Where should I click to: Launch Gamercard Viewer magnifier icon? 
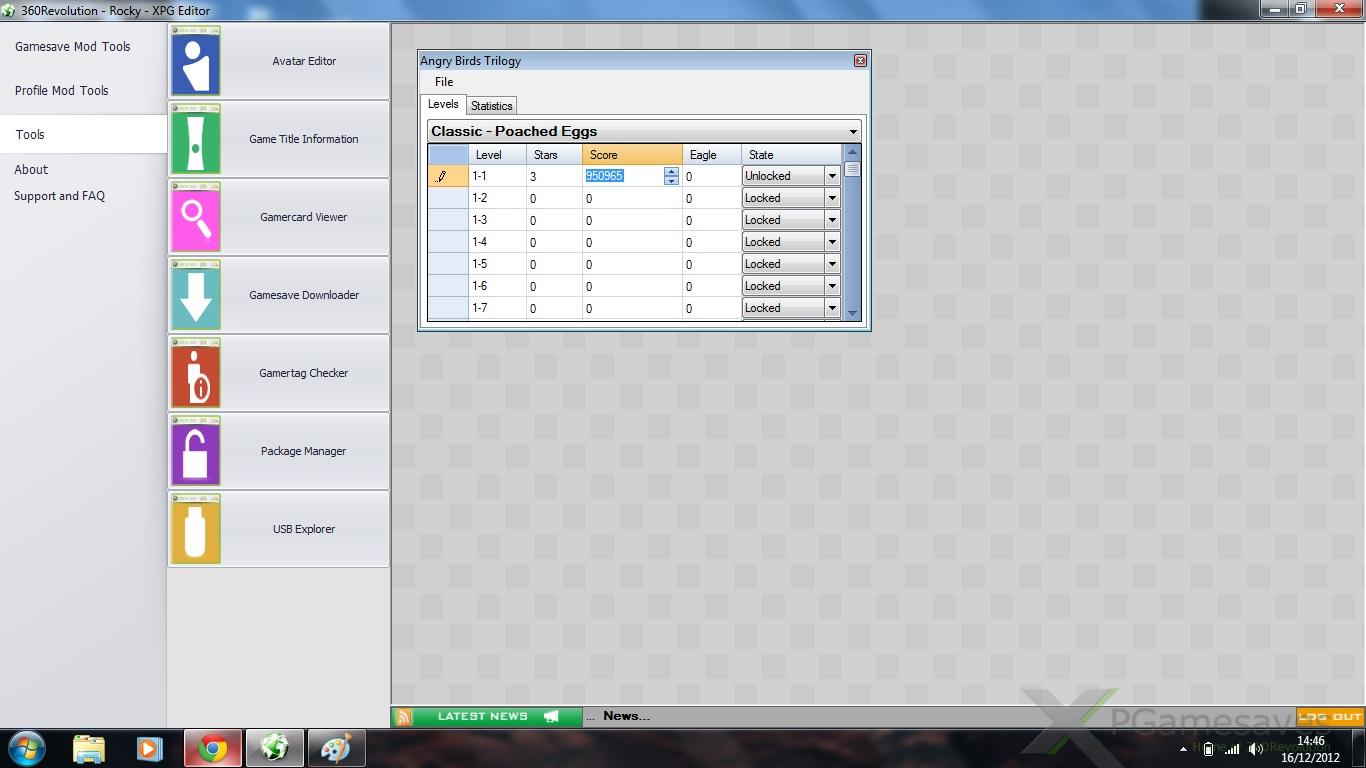(x=196, y=218)
